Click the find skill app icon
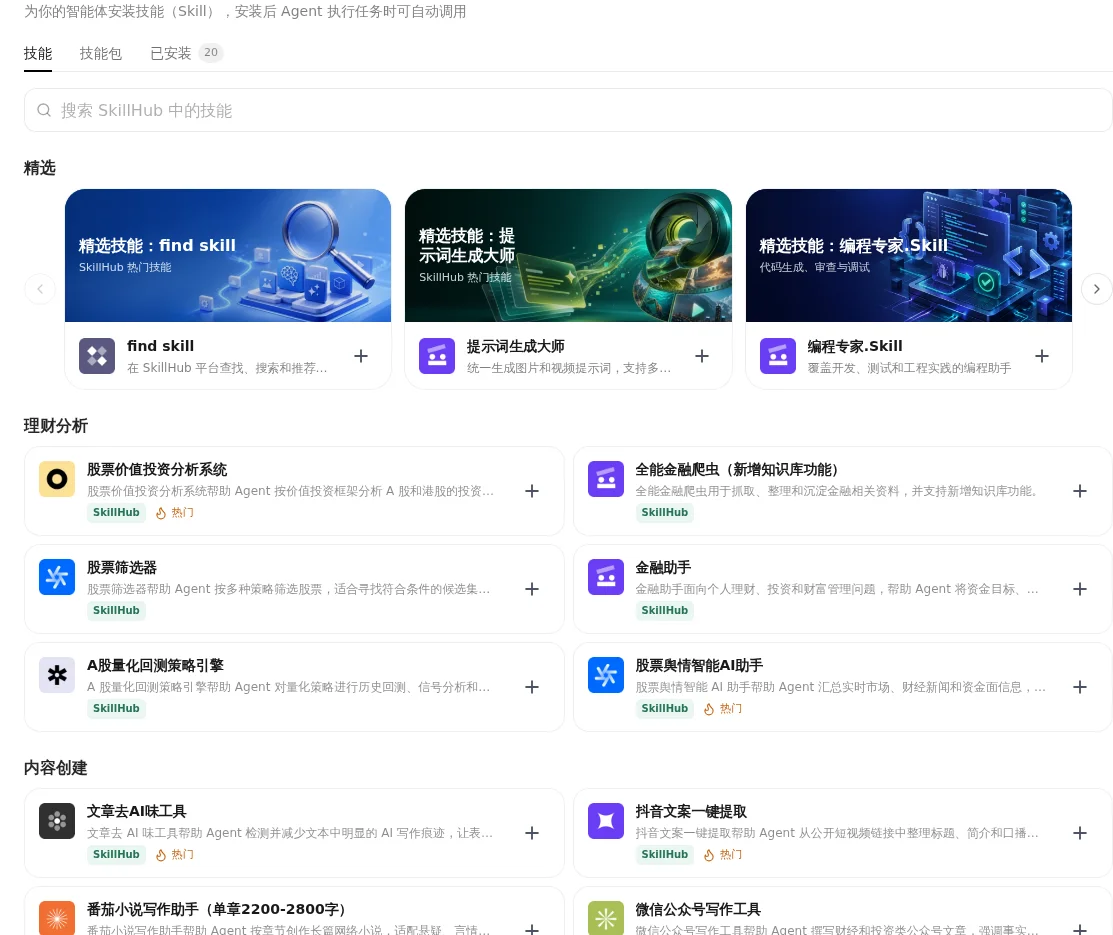1113x935 pixels. coord(97,356)
